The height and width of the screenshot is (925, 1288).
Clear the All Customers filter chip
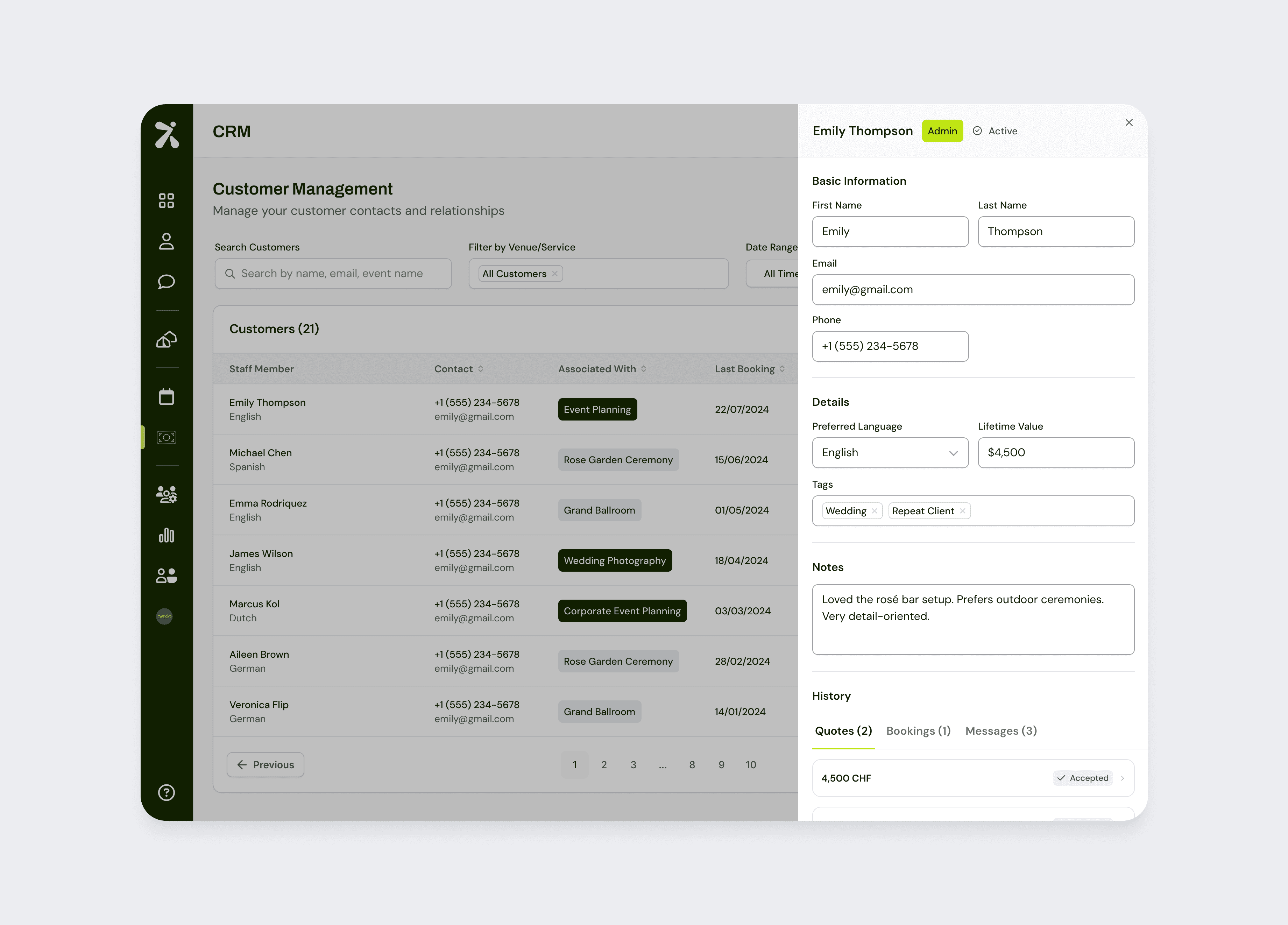555,274
